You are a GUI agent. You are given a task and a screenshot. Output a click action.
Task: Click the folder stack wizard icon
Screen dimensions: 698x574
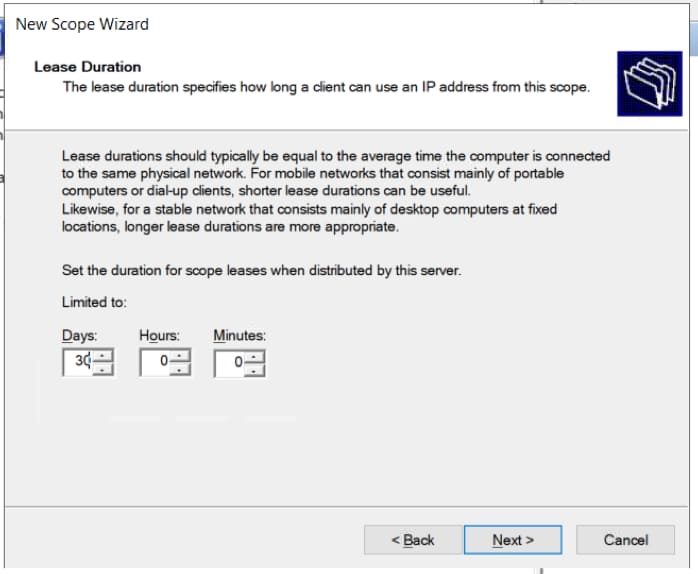(x=649, y=84)
